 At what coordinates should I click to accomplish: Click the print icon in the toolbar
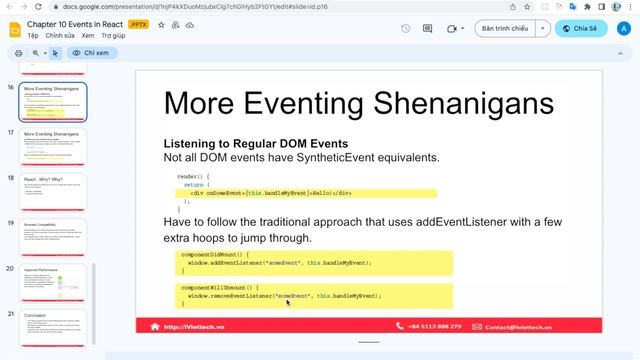click(x=18, y=53)
